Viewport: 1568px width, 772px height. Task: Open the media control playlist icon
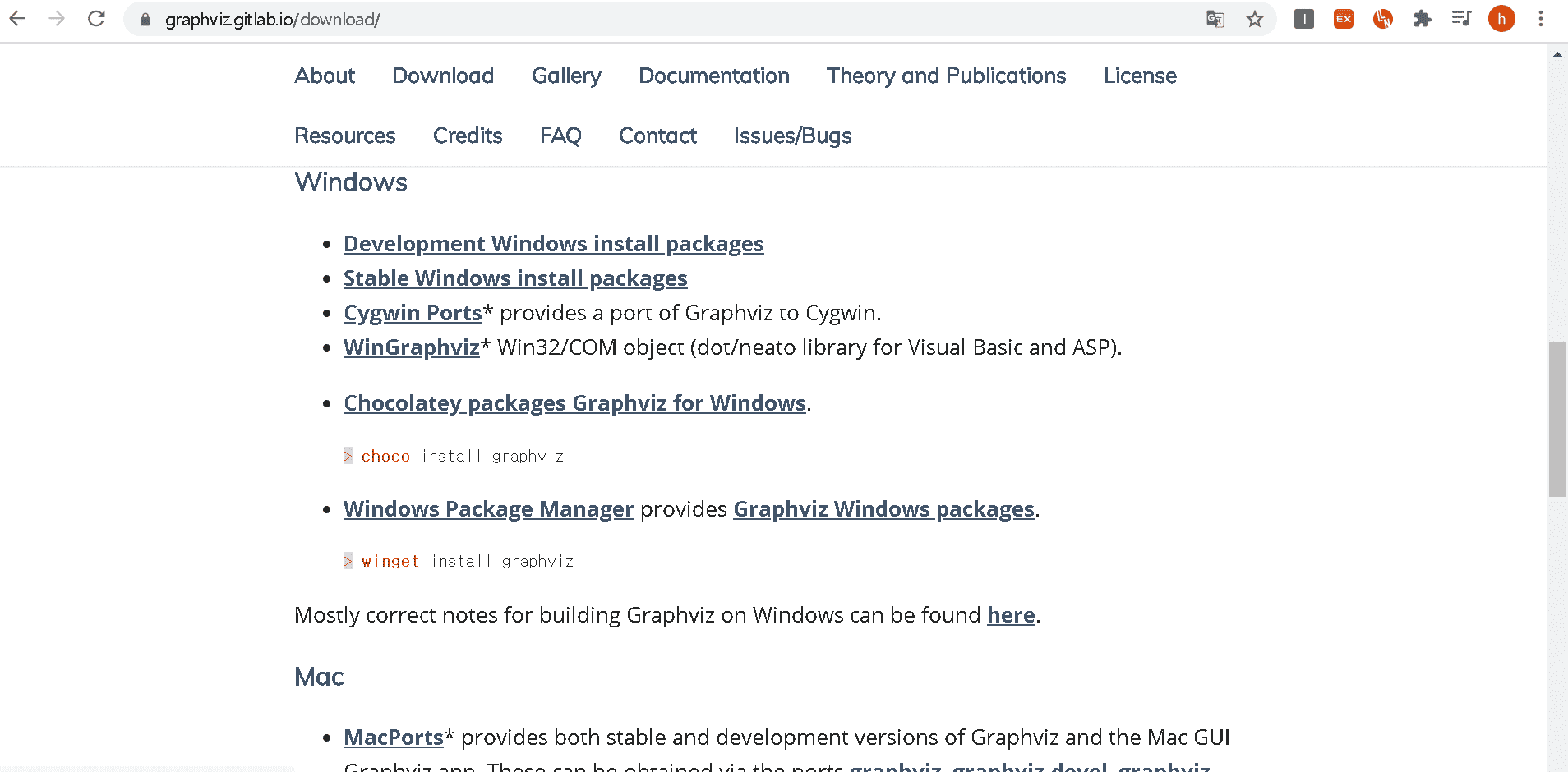pyautogui.click(x=1461, y=19)
